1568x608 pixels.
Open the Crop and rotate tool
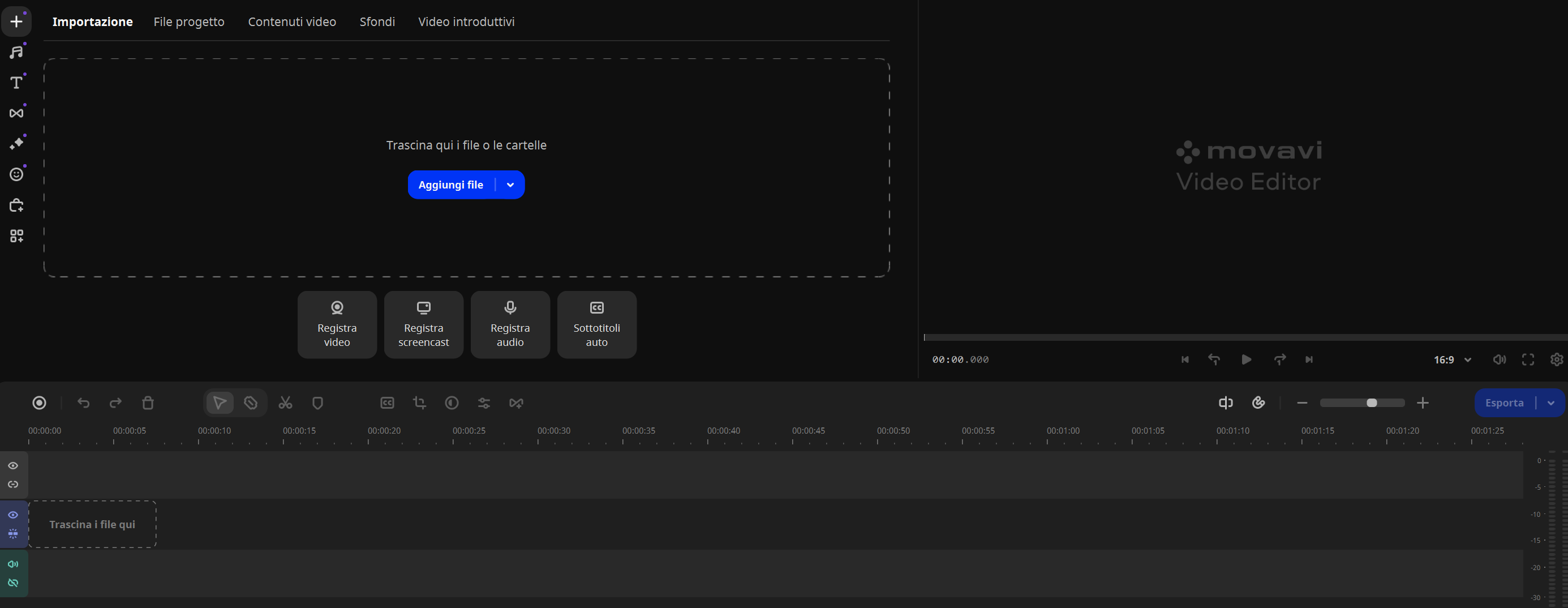[419, 403]
